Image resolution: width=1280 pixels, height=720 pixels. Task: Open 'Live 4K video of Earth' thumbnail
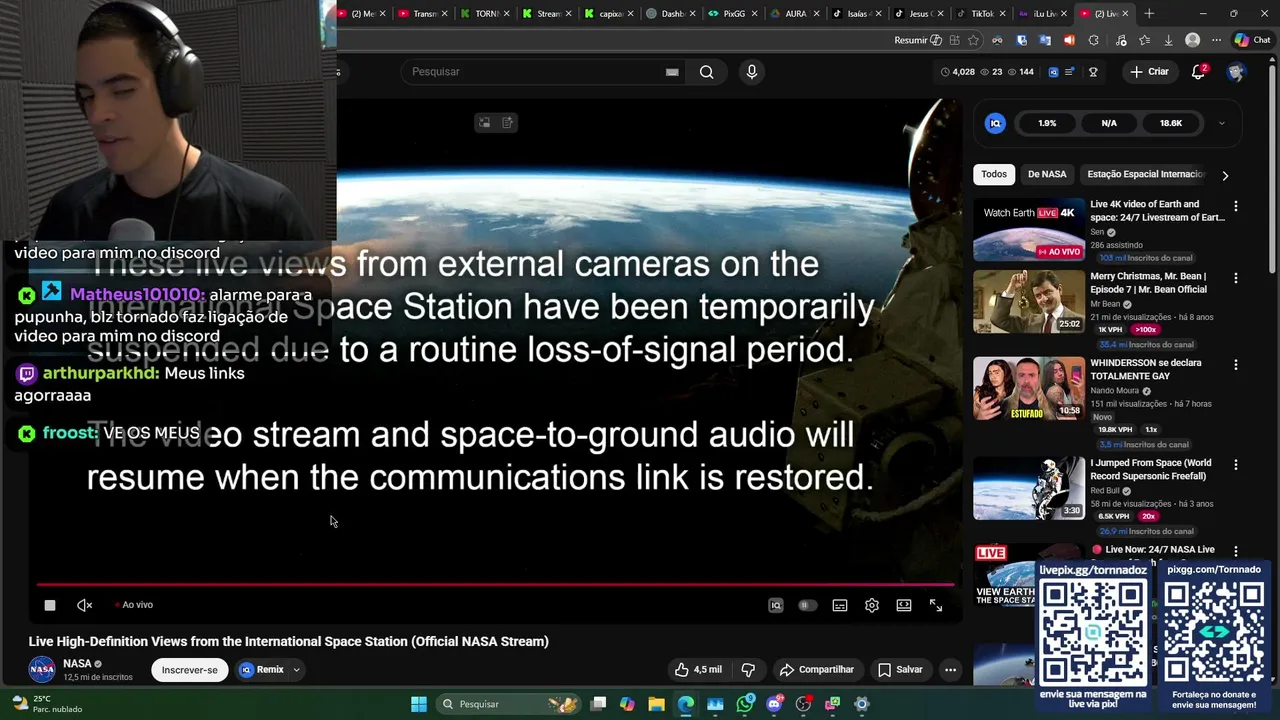tap(1029, 230)
